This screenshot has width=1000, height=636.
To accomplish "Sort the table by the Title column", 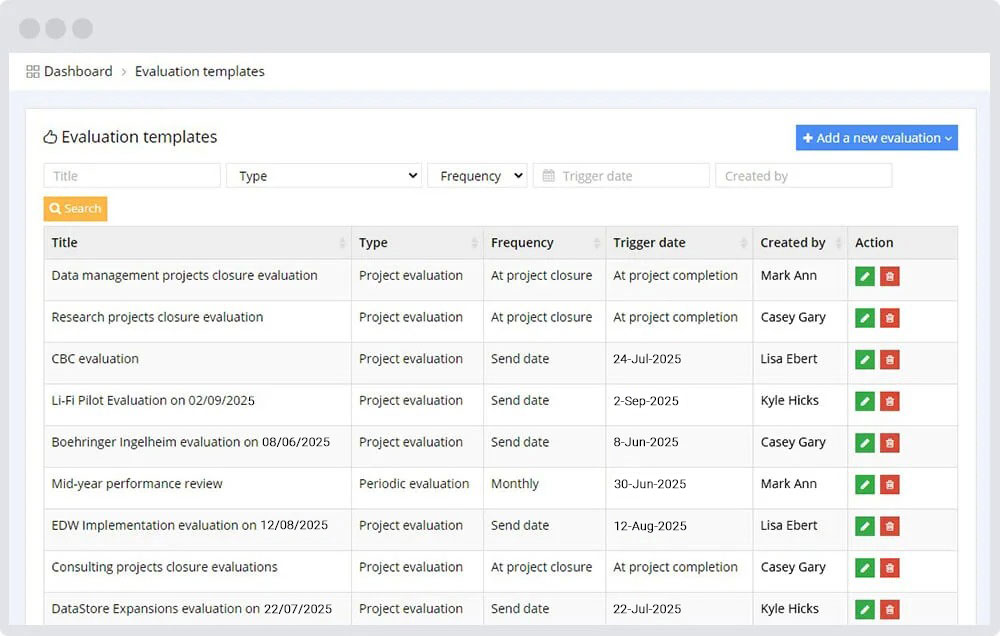I will [64, 242].
